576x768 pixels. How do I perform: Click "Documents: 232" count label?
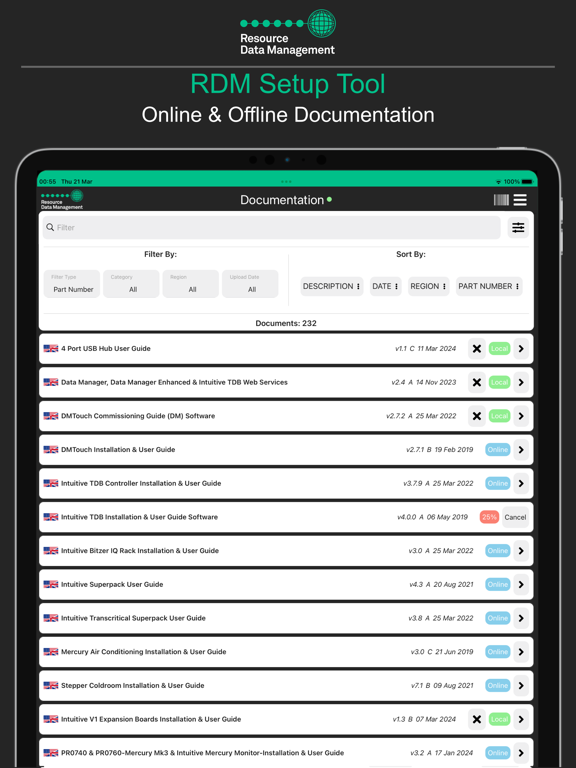coord(286,323)
